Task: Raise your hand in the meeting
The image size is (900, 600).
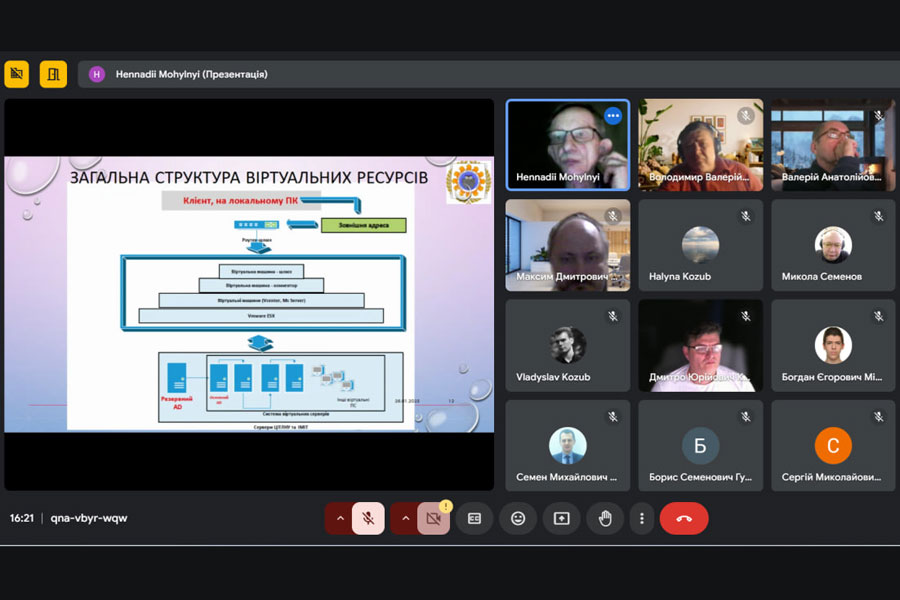Action: pos(605,518)
